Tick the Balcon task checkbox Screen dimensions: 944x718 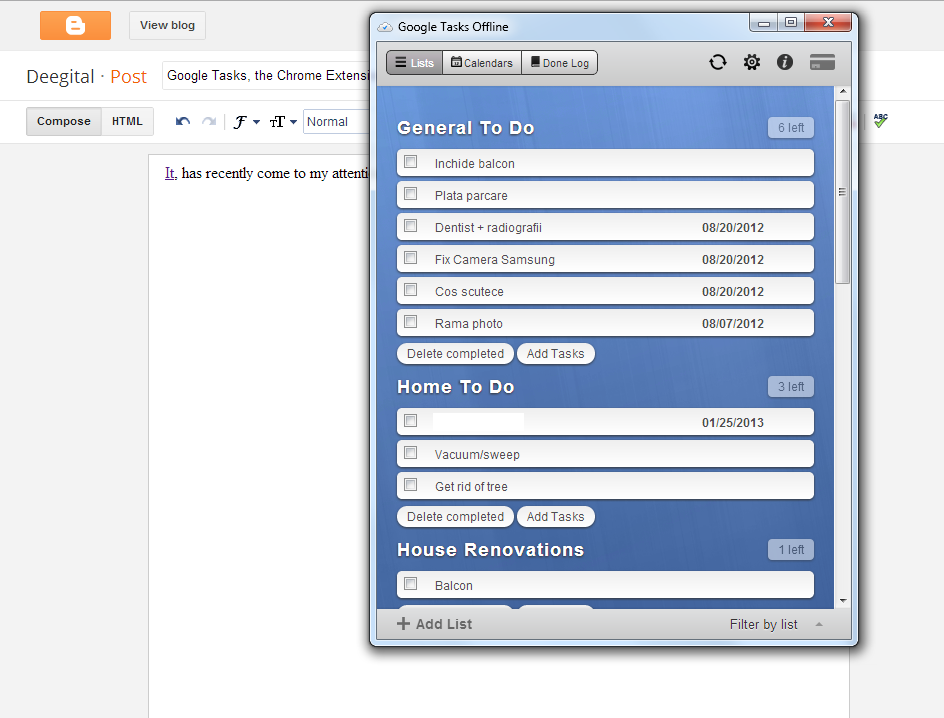coord(411,584)
